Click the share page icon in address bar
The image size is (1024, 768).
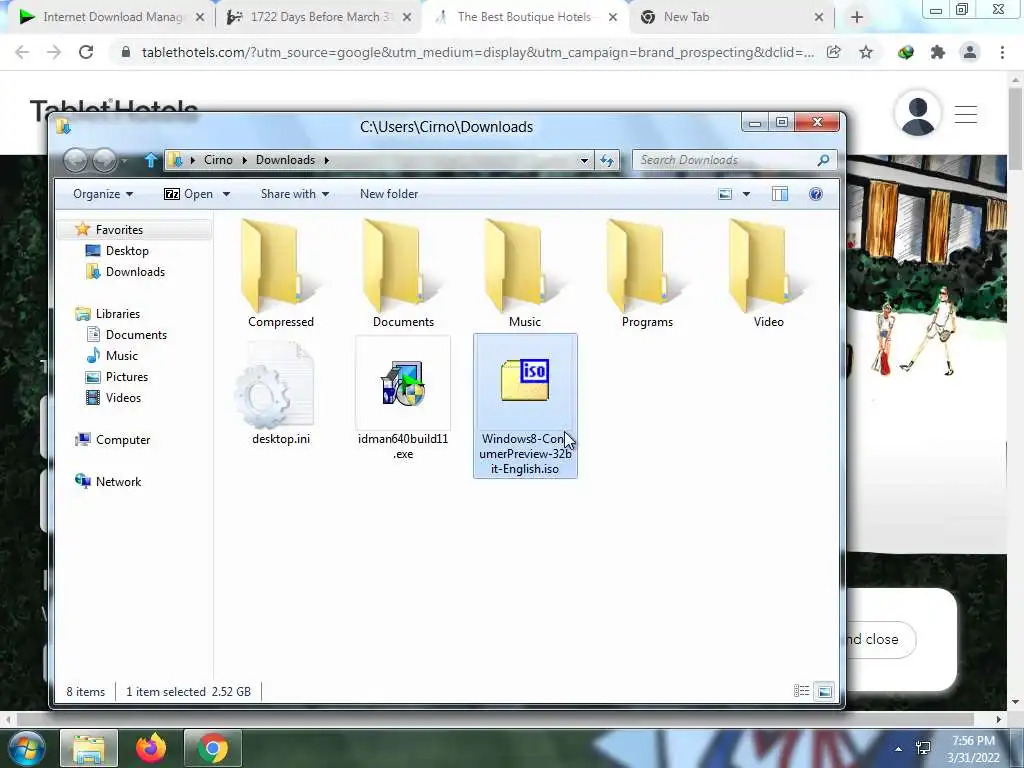(x=834, y=52)
